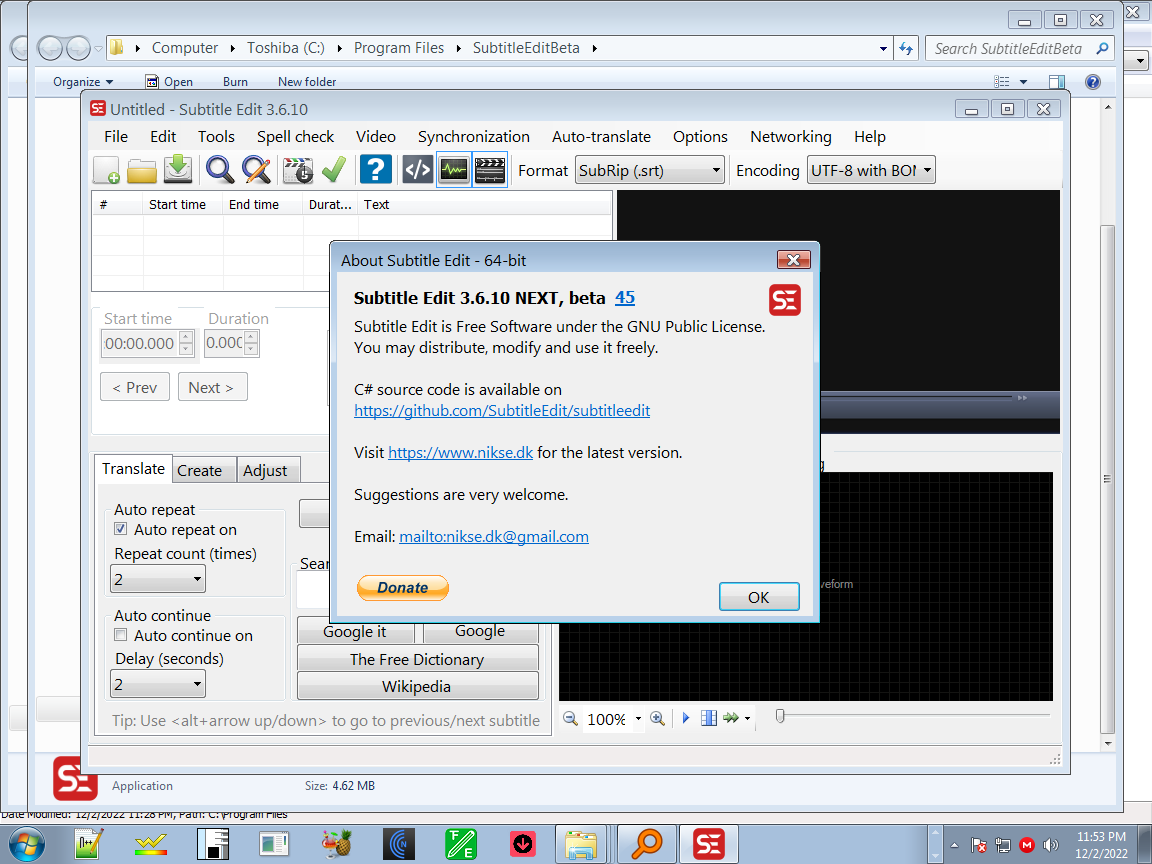The image size is (1152, 864).
Task: Click the Subtitle Edit logo in About dialog
Action: tap(785, 300)
